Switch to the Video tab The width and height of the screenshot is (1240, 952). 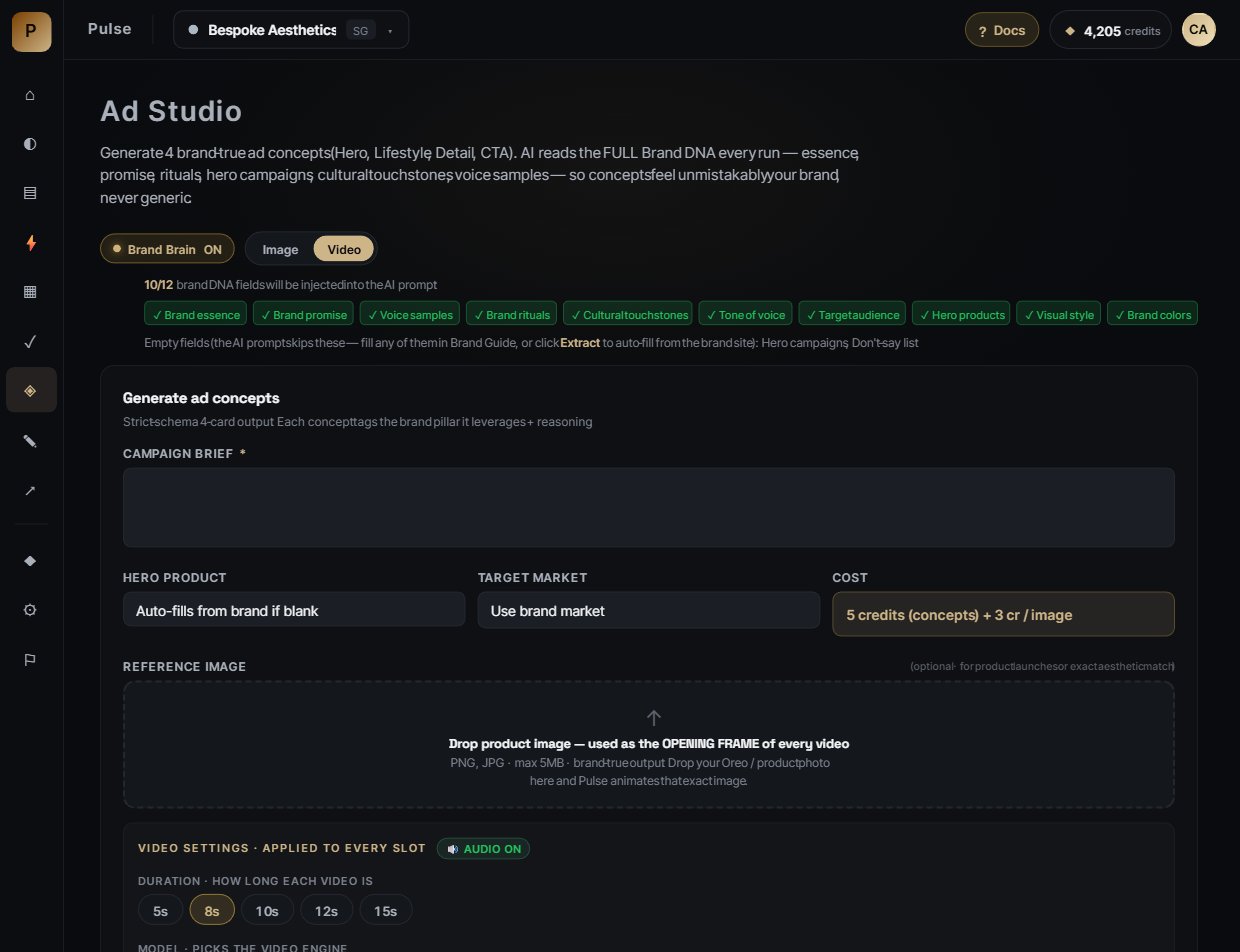pyautogui.click(x=344, y=249)
